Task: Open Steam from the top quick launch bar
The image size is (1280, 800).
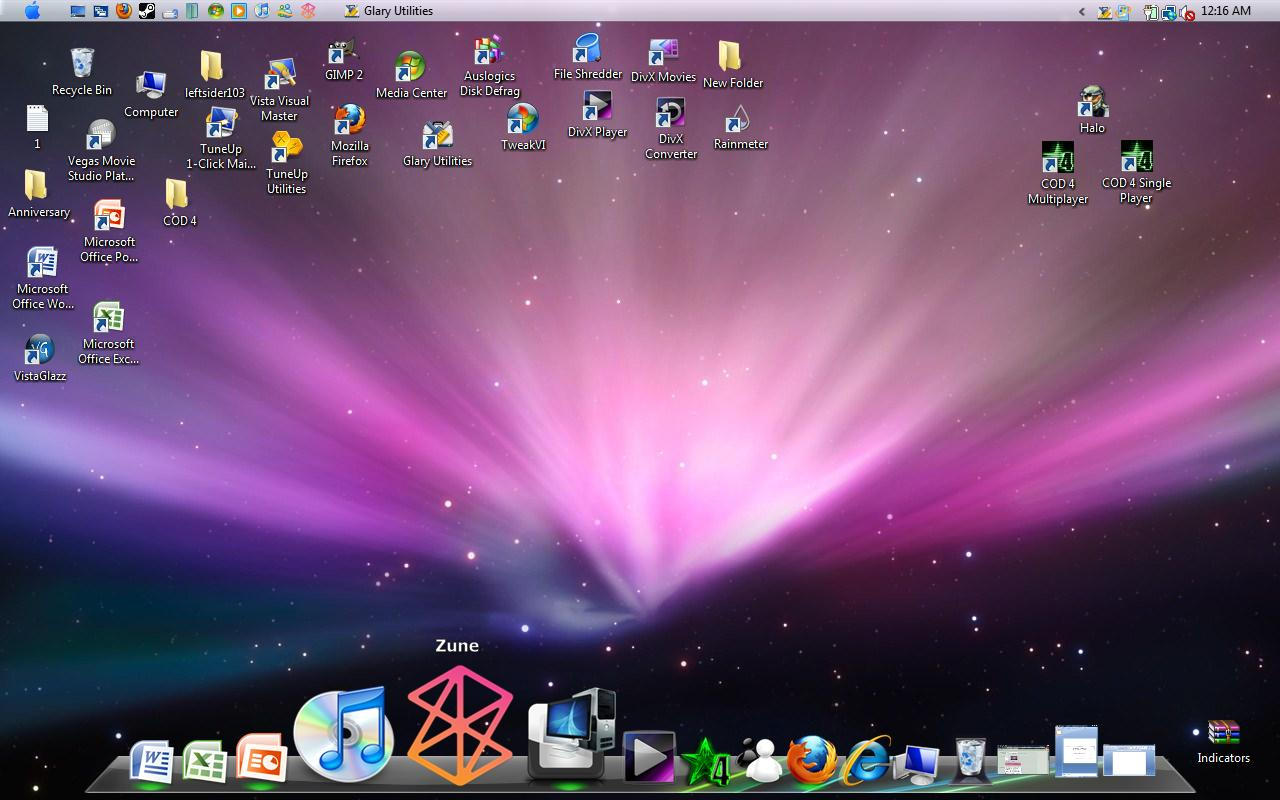Action: click(x=147, y=11)
